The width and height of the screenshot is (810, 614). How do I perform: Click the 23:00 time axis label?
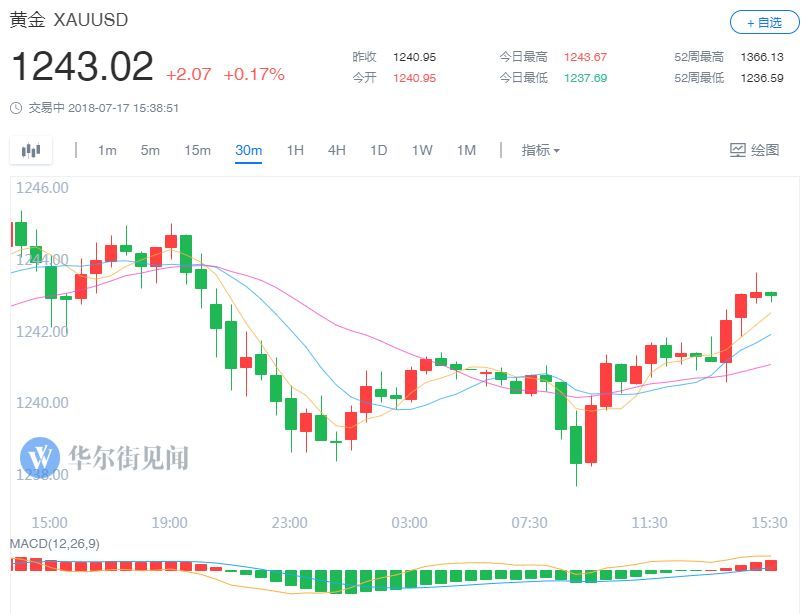[x=289, y=523]
